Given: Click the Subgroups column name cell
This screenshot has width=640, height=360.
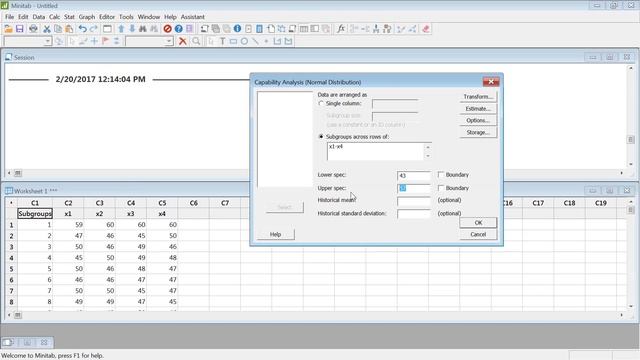Looking at the screenshot, I should pyautogui.click(x=35, y=213).
